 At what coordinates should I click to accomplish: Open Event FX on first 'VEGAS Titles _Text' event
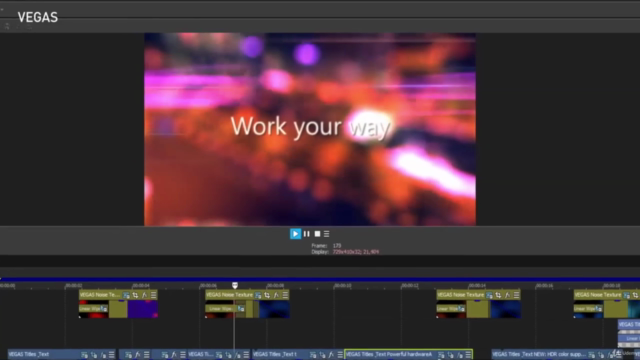pyautogui.click(x=103, y=355)
